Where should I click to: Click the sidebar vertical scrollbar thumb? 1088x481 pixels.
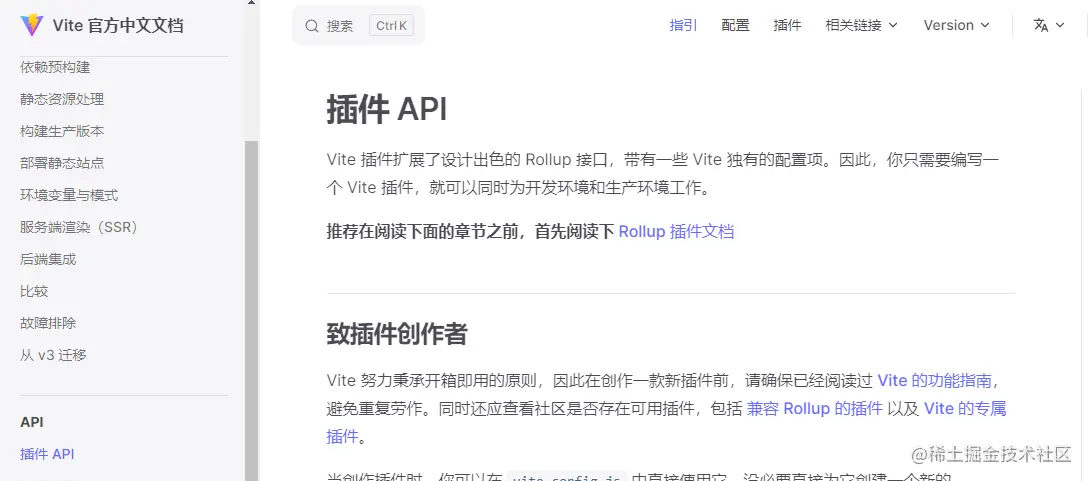tap(251, 310)
